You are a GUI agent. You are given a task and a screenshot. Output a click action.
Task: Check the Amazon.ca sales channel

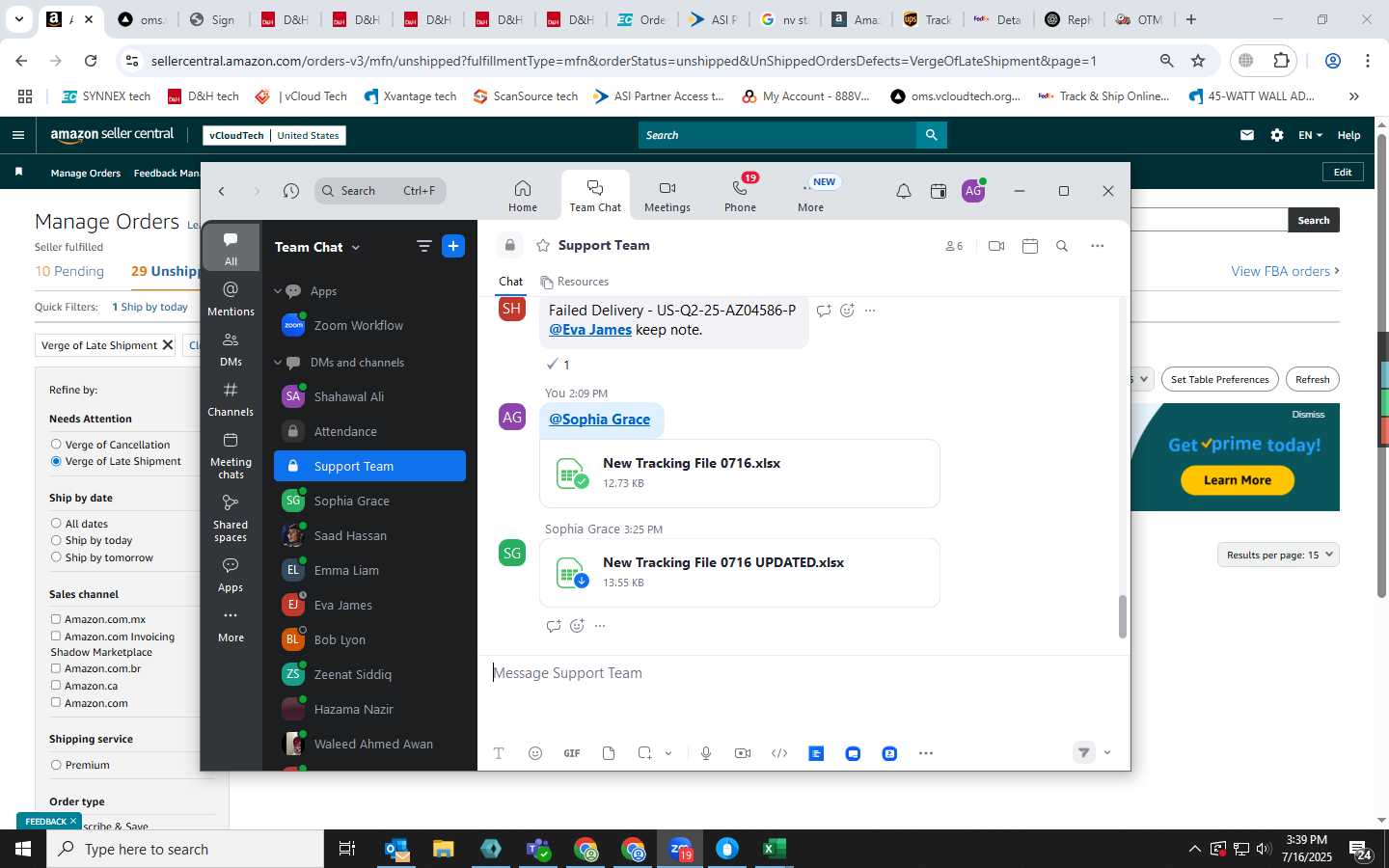tap(56, 686)
